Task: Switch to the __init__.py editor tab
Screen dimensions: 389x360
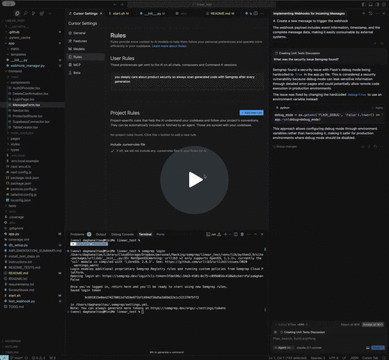Action: (153, 13)
